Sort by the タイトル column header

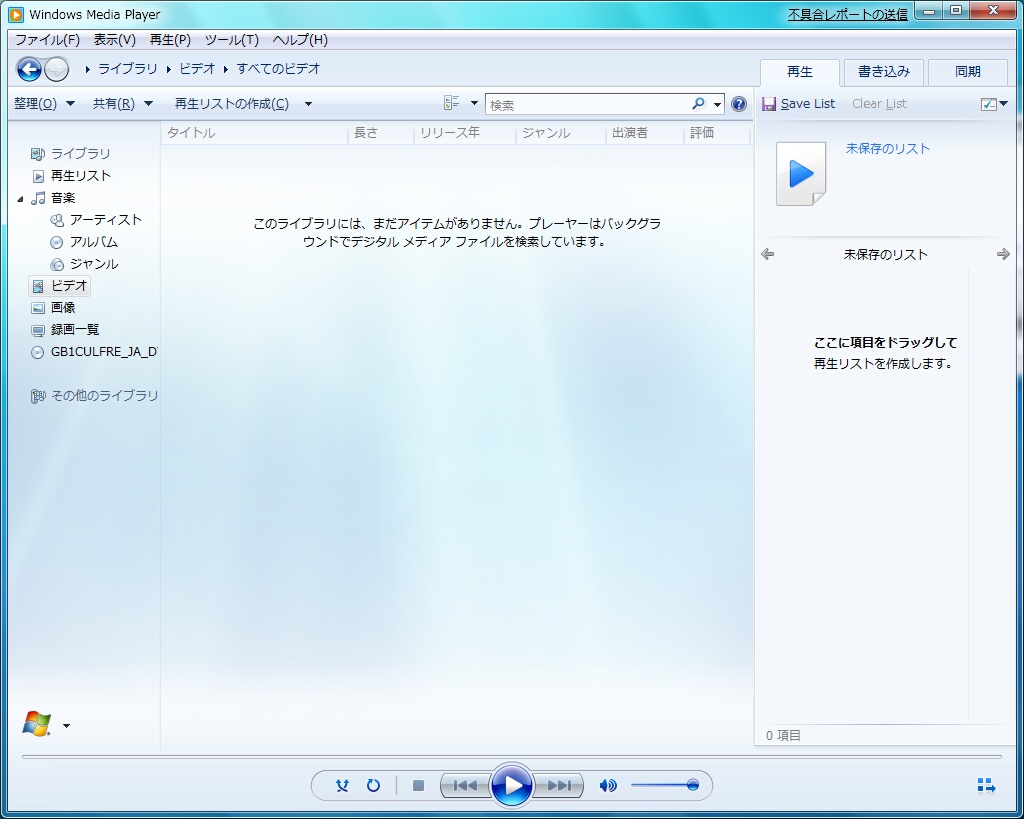255,133
